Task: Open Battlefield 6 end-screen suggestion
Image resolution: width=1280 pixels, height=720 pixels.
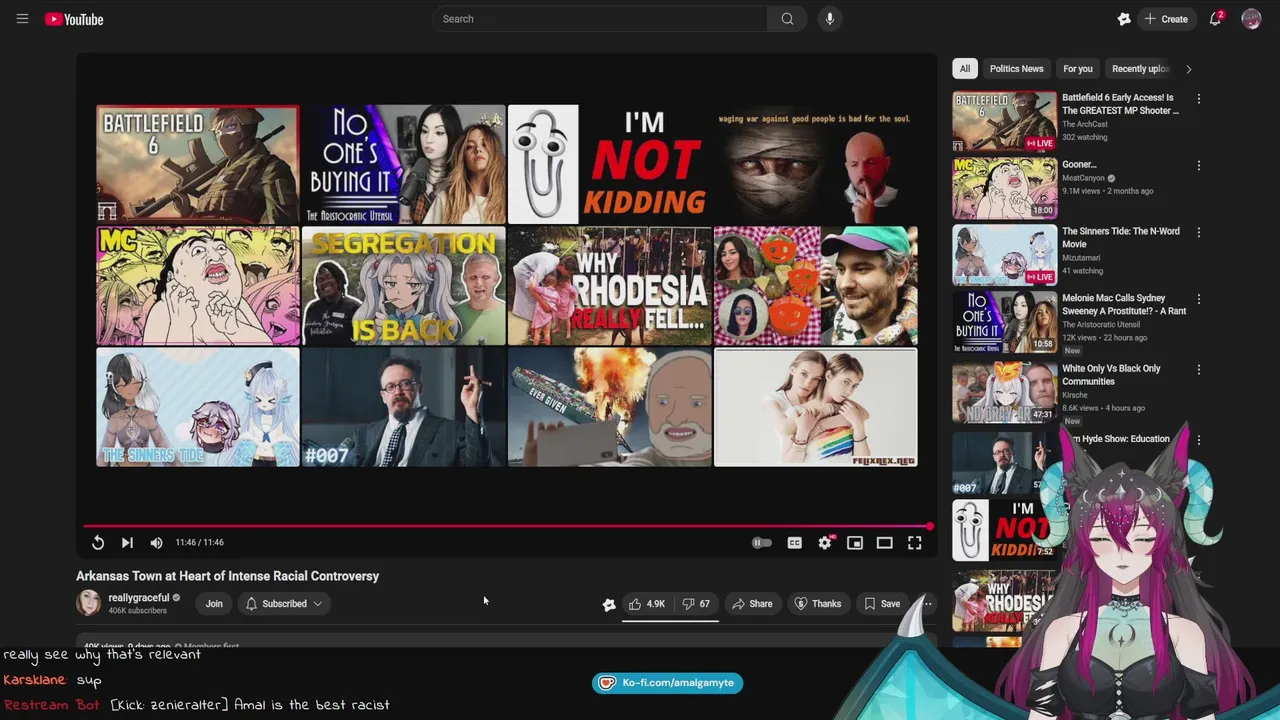Action: coord(197,164)
